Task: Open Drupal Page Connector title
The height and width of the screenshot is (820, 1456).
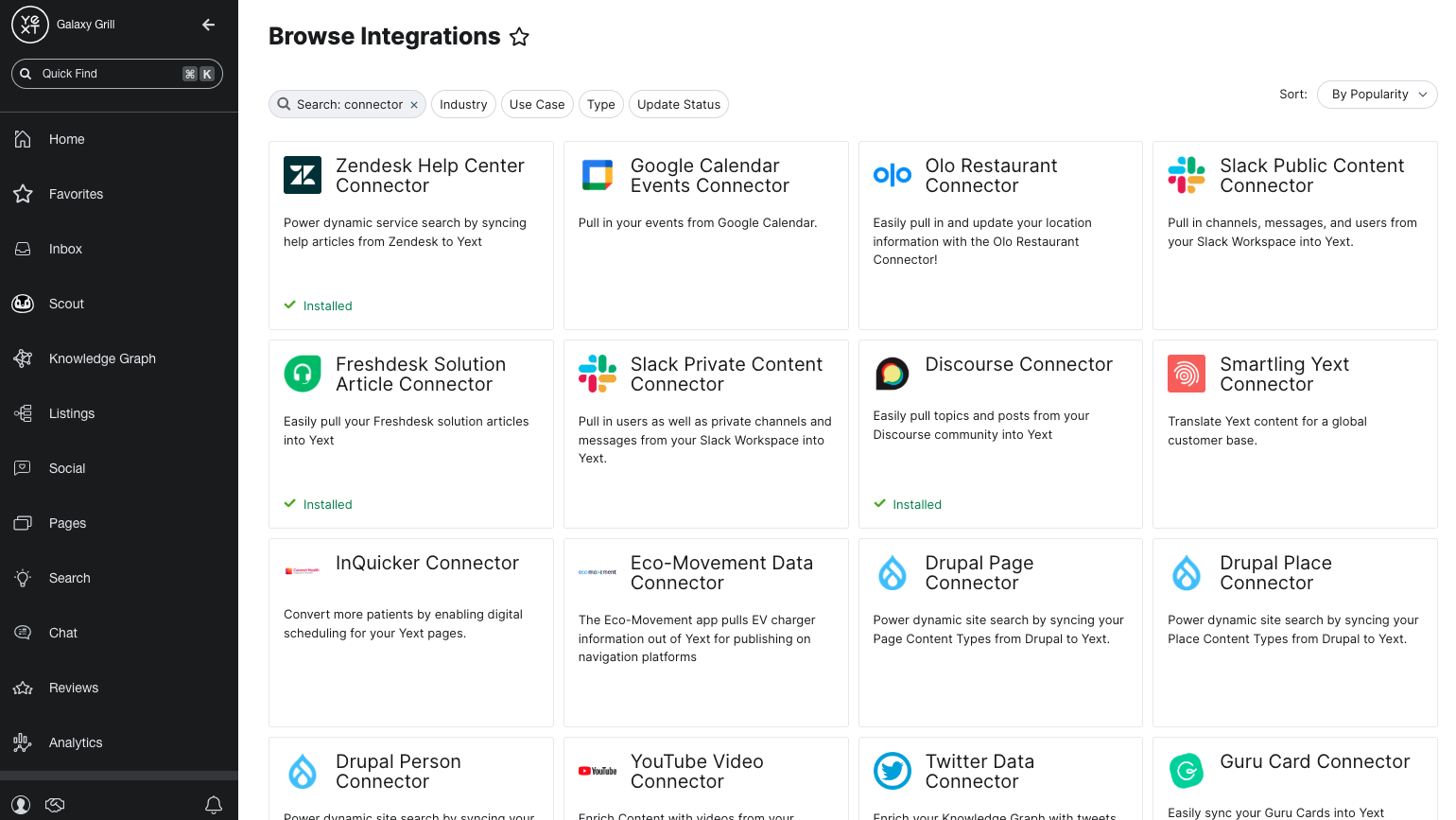Action: coord(979,573)
